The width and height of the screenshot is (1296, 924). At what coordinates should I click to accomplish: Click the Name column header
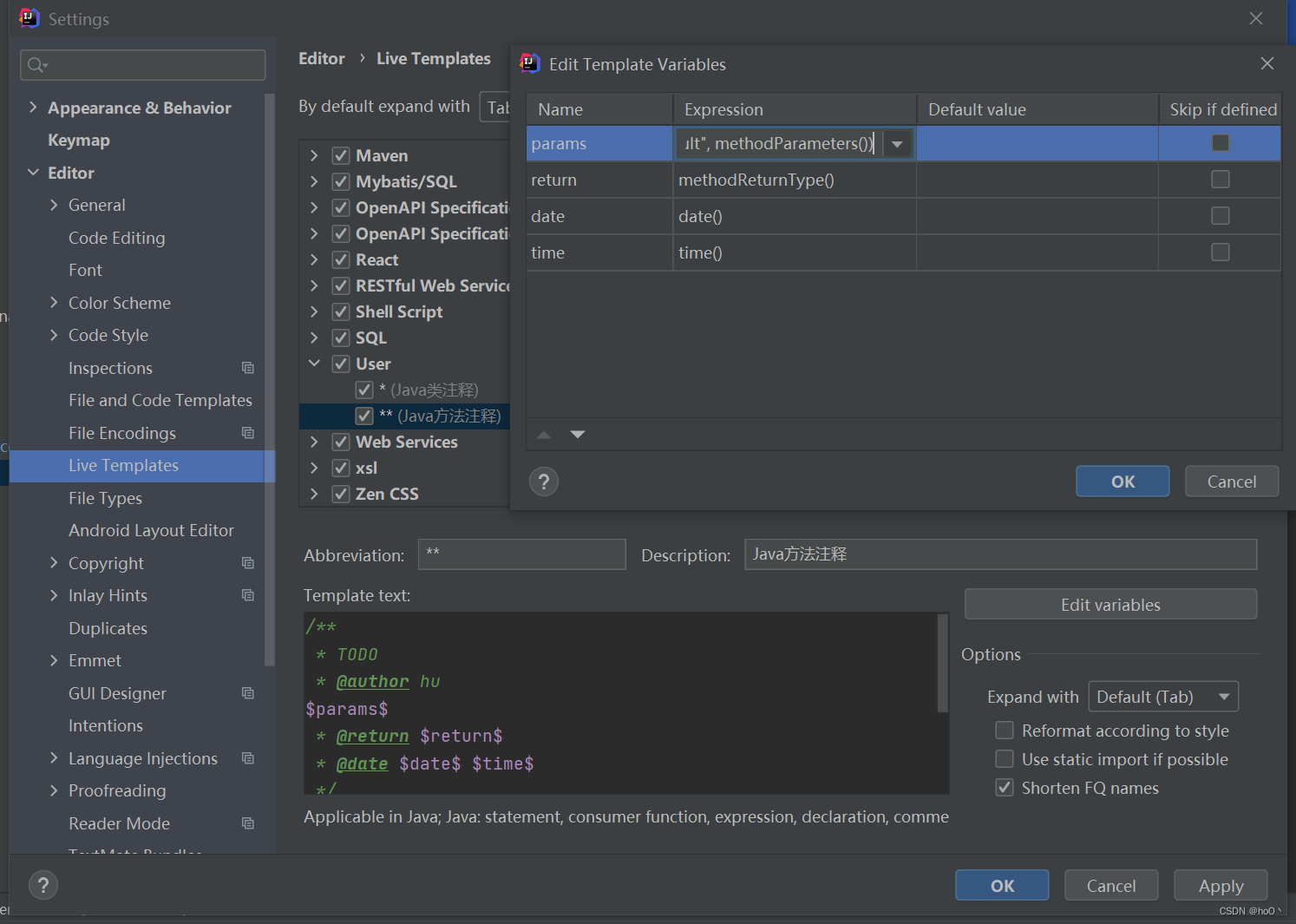599,109
